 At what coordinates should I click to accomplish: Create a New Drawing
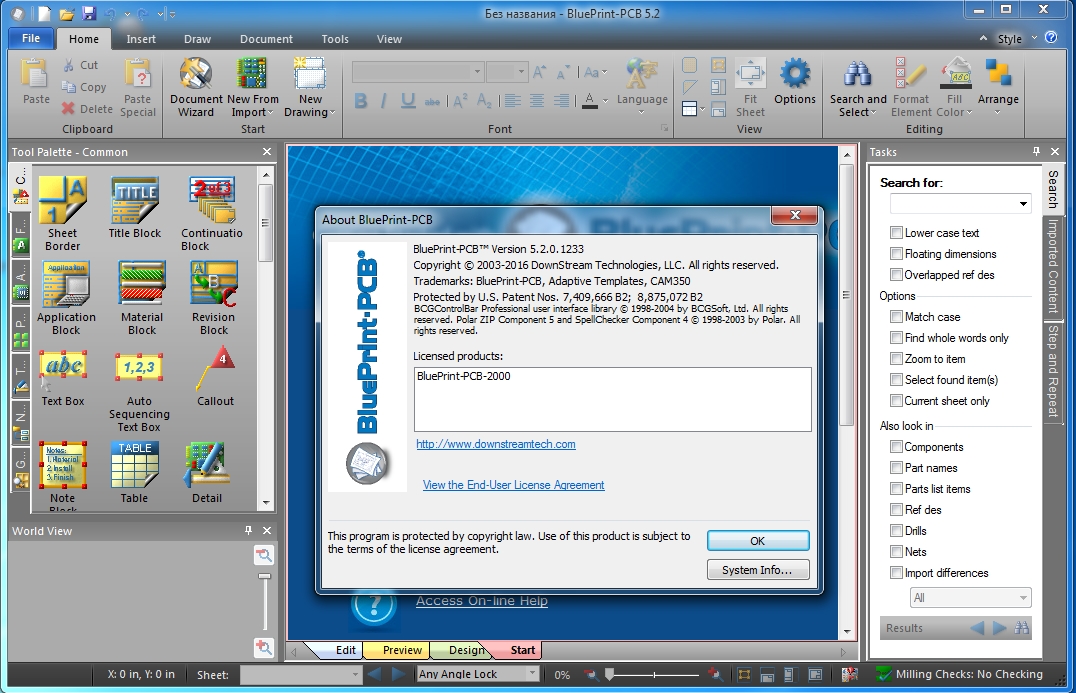pyautogui.click(x=309, y=86)
